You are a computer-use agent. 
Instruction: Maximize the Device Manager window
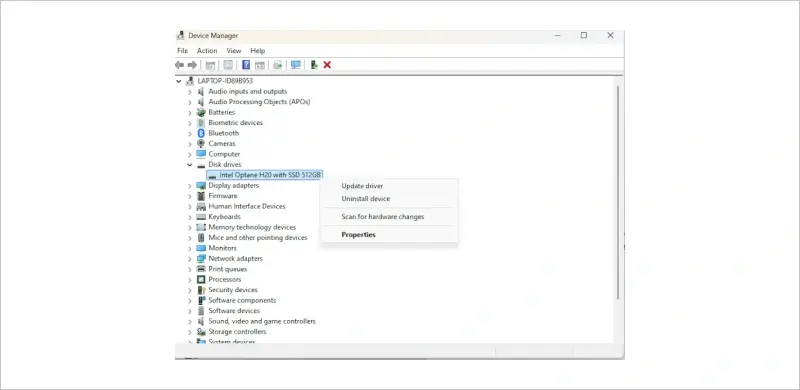pyautogui.click(x=584, y=36)
